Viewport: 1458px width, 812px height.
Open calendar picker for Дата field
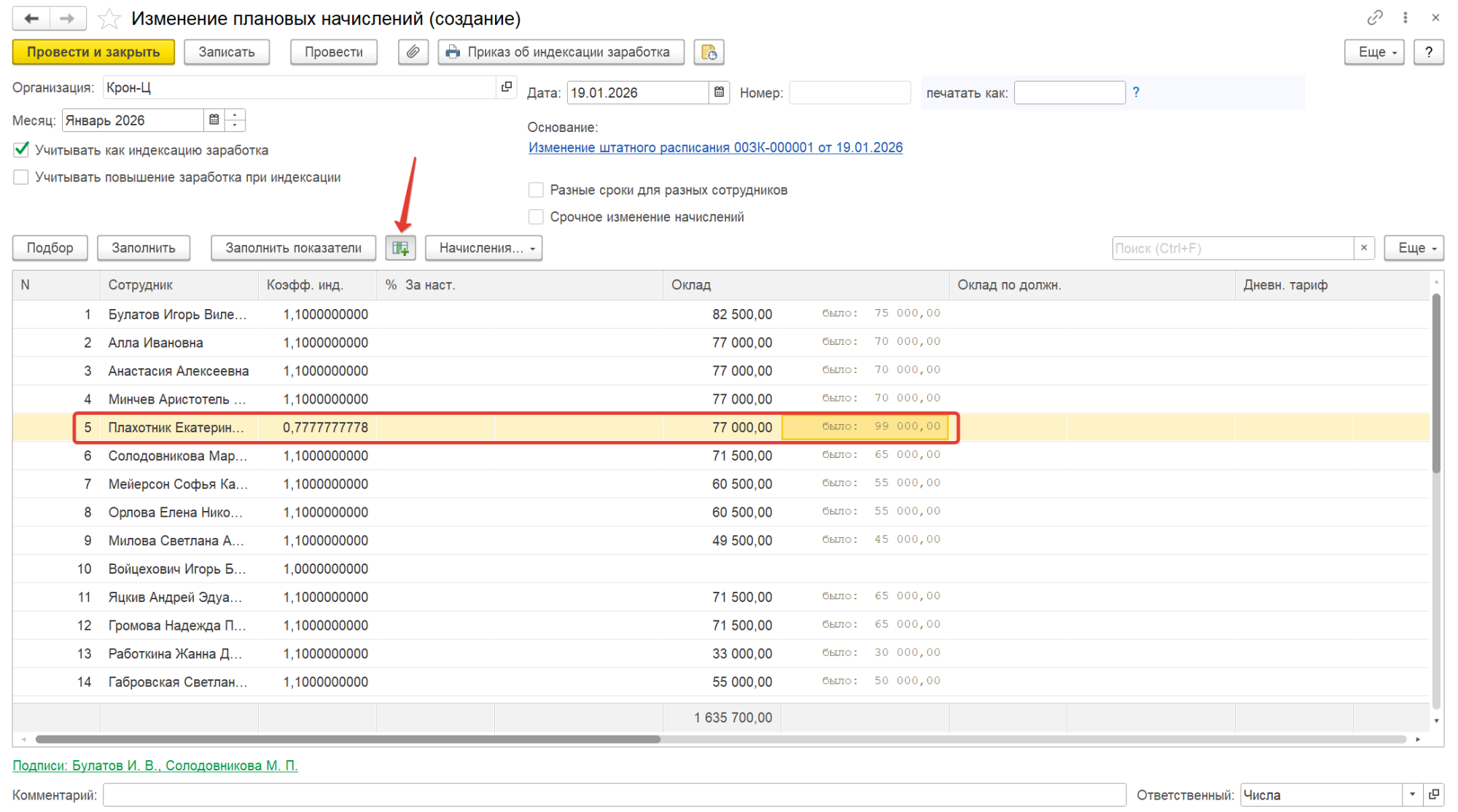[719, 93]
